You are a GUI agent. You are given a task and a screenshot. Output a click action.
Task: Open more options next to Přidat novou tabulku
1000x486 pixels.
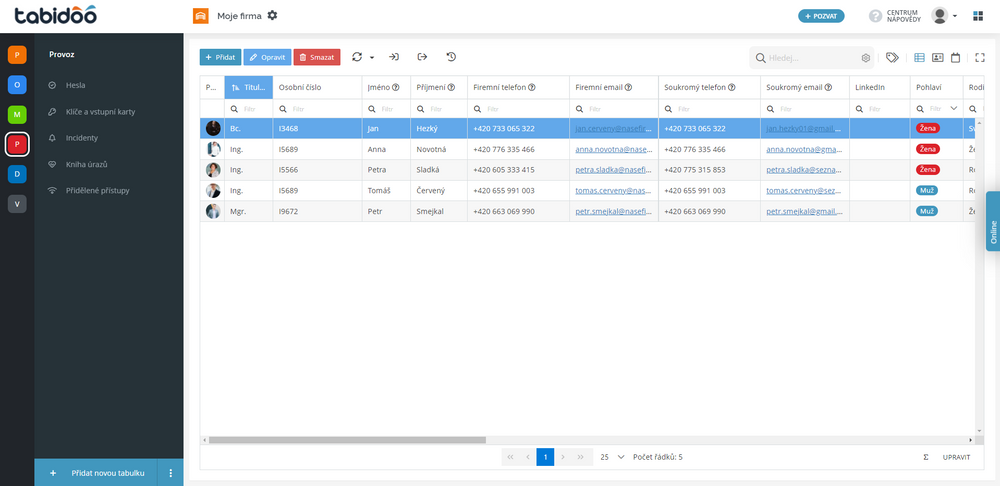(170, 473)
